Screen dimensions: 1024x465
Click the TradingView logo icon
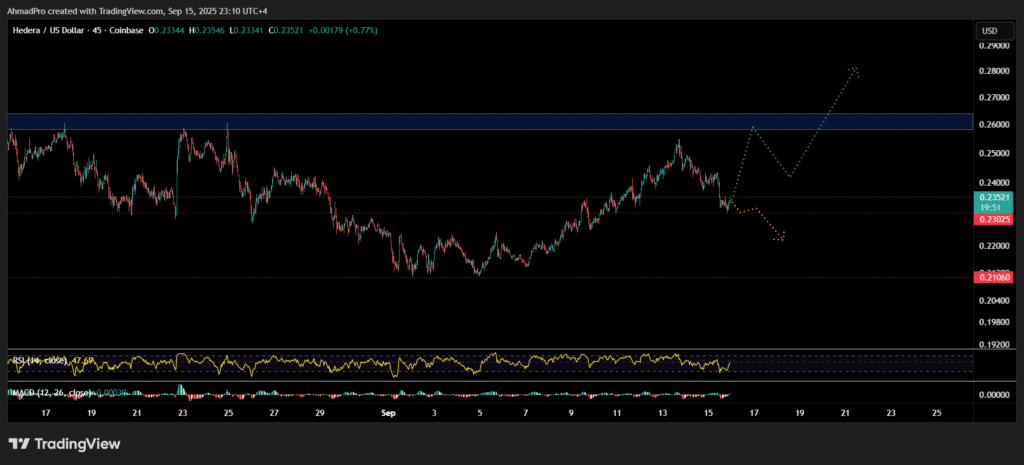coord(19,444)
